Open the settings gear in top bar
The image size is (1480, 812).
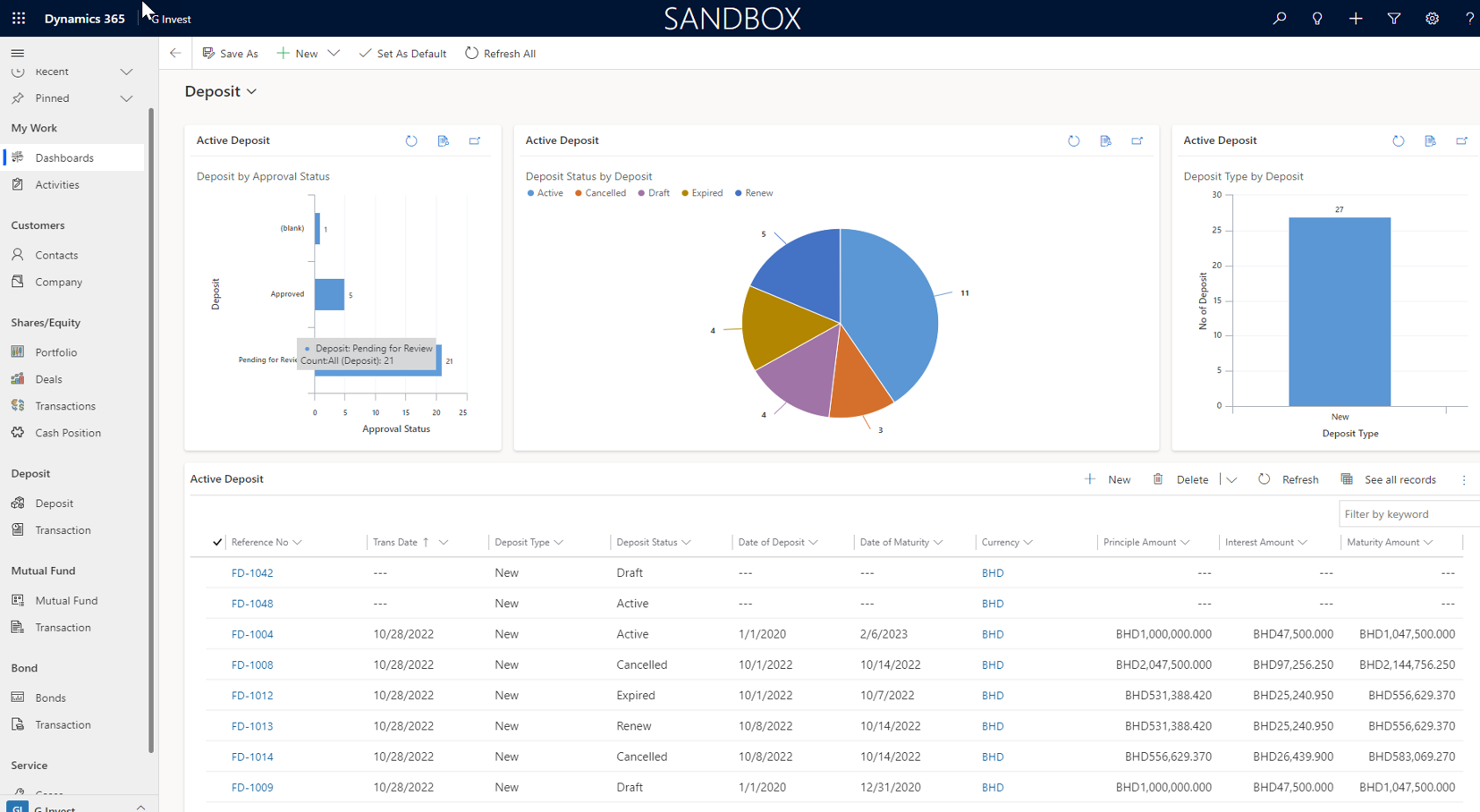[x=1432, y=18]
